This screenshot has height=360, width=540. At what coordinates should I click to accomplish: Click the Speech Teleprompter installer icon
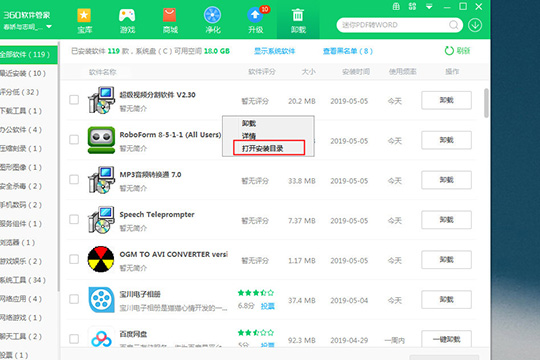[101, 220]
